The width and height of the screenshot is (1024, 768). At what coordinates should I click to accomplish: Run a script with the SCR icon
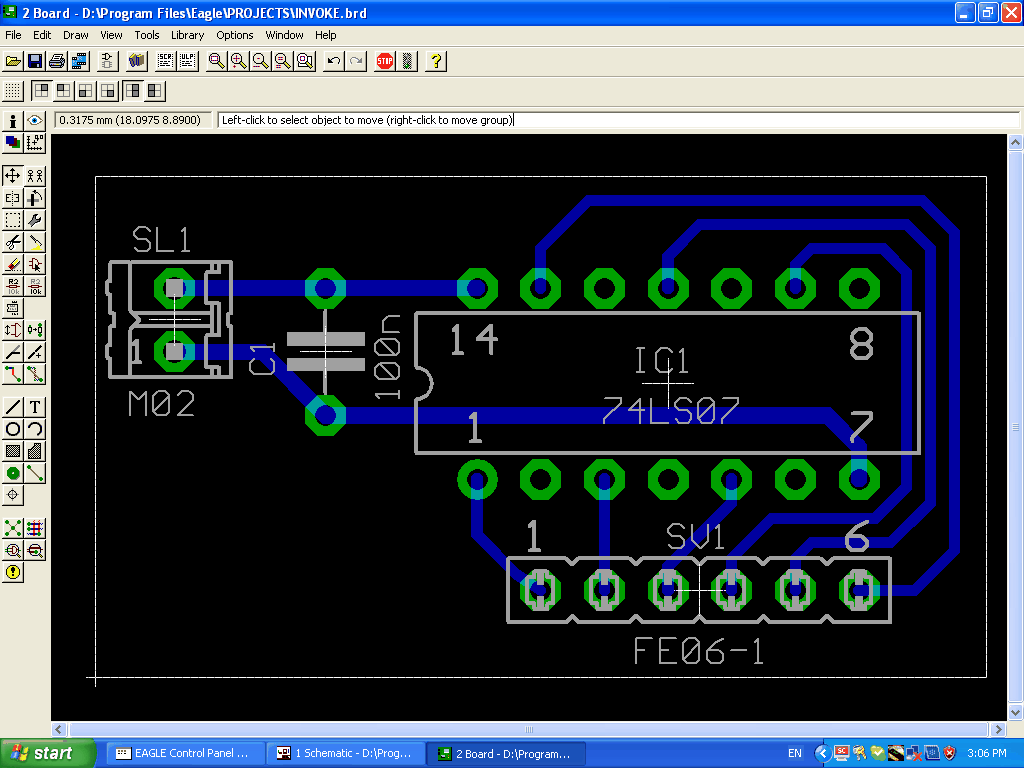click(166, 61)
